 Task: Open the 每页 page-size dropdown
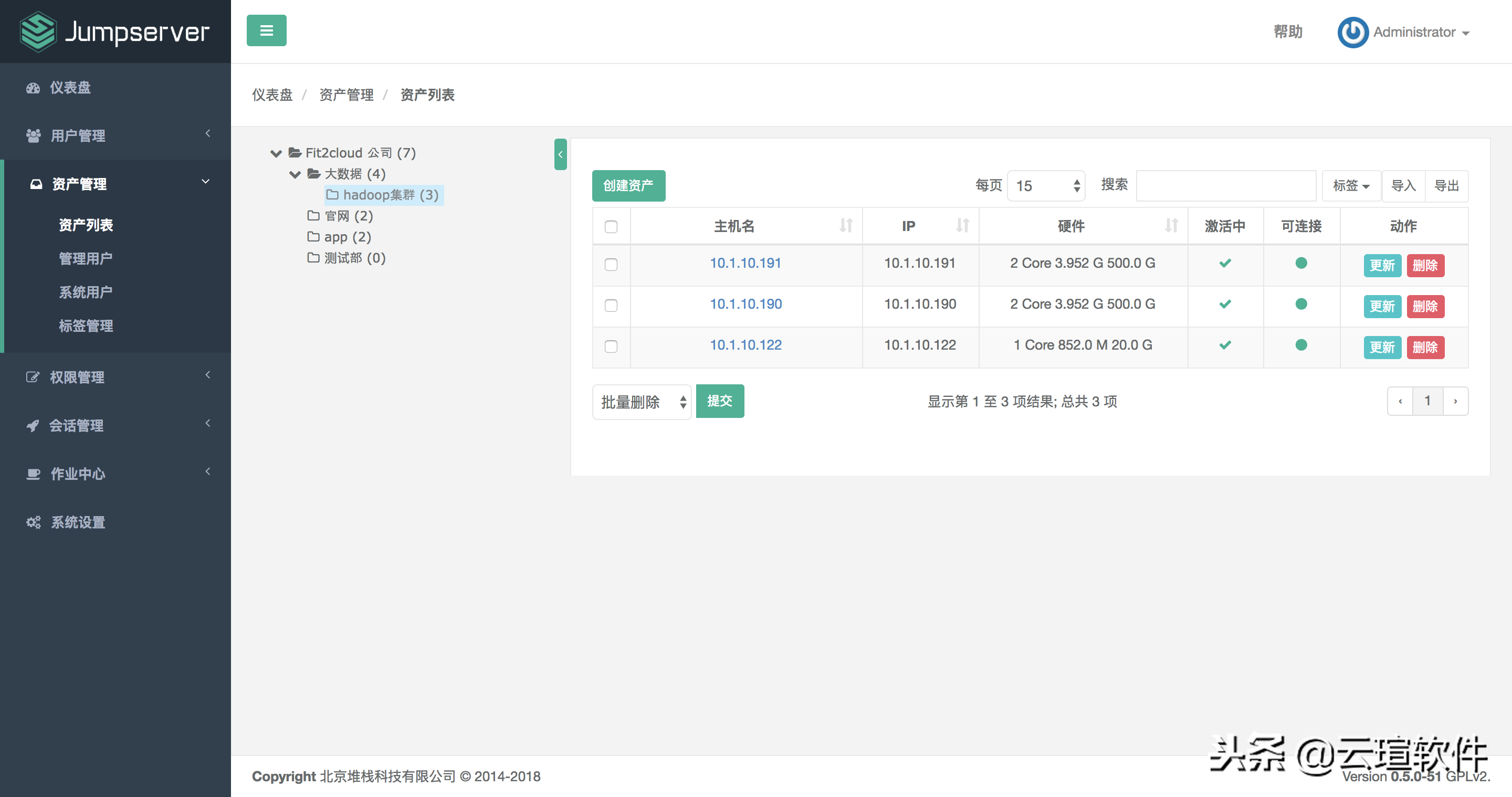[x=1046, y=186]
